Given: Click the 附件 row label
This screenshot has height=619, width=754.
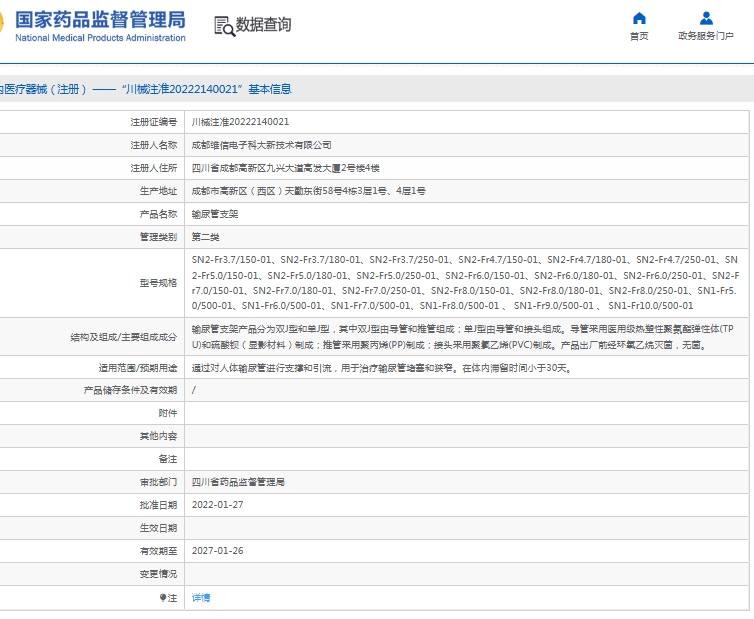Looking at the screenshot, I should [x=168, y=413].
